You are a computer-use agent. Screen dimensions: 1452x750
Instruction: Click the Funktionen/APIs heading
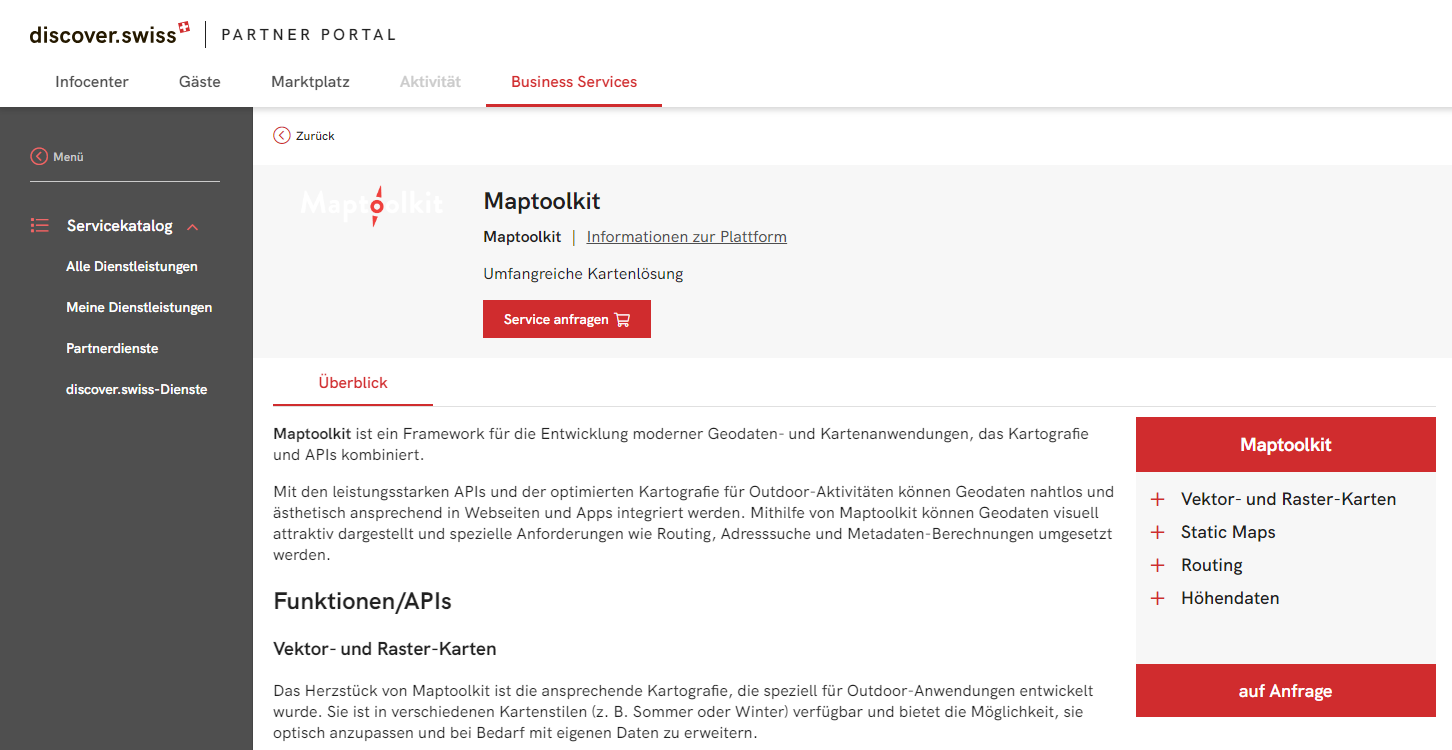click(x=363, y=601)
